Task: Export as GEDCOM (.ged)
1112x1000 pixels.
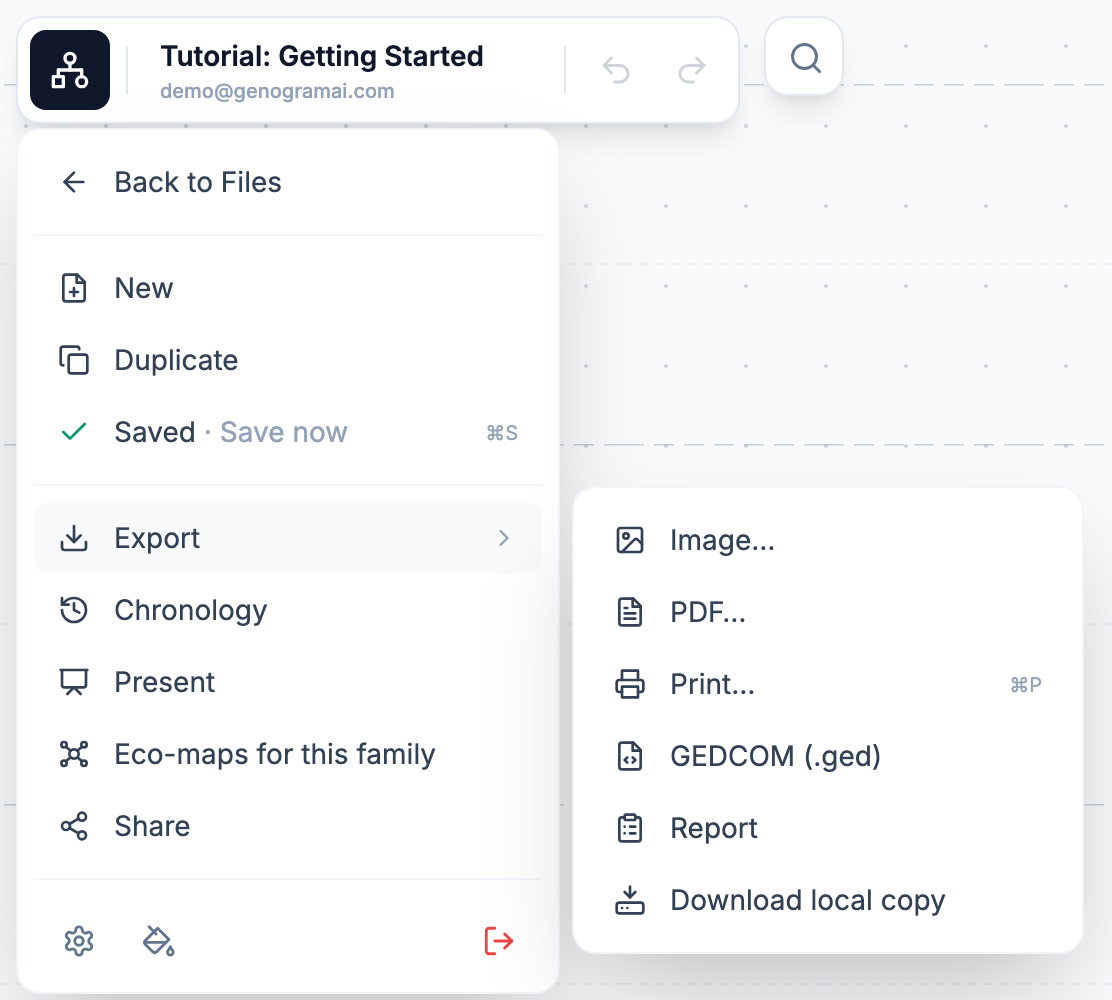Action: (x=827, y=756)
